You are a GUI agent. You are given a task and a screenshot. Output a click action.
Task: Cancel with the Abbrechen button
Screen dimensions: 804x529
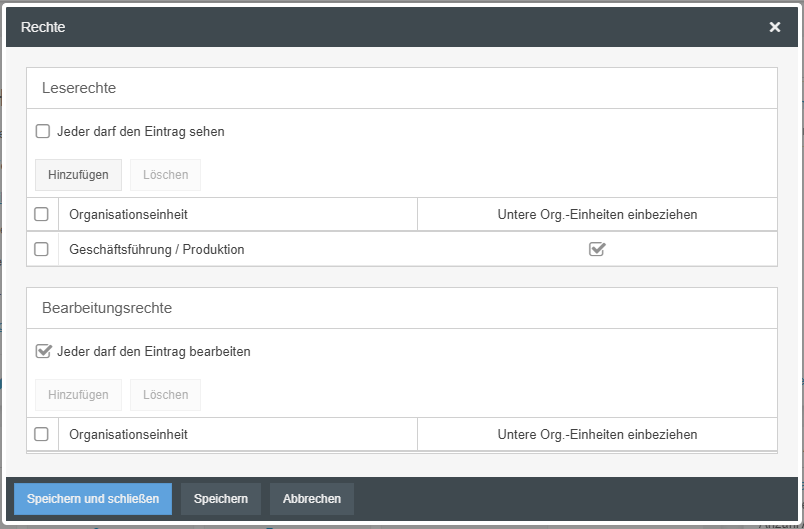[311, 499]
